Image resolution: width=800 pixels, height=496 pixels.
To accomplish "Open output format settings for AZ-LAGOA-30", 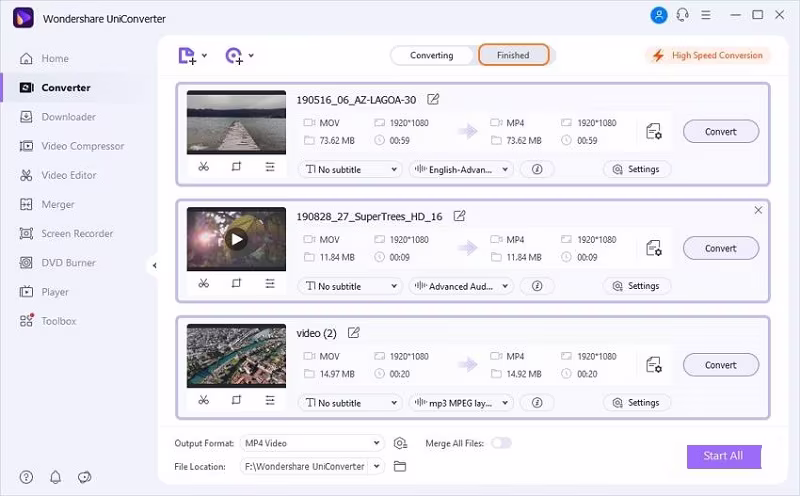I will tap(654, 132).
